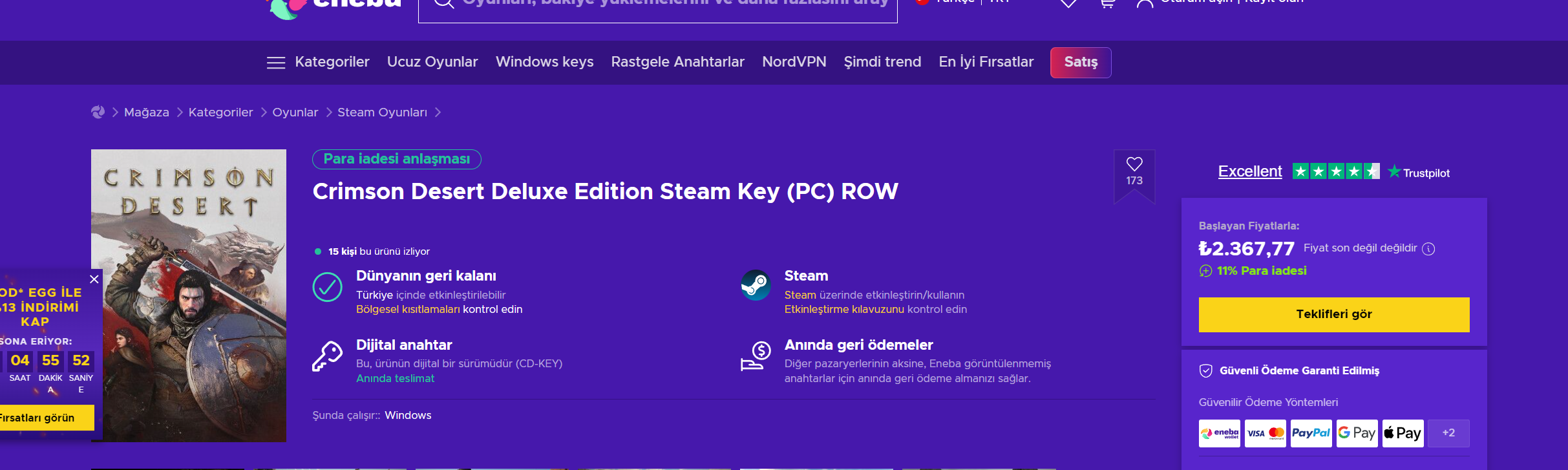The height and width of the screenshot is (470, 1568).
Task: Click the '15 kişi bu ürünü izliyor' text
Action: coord(379,251)
